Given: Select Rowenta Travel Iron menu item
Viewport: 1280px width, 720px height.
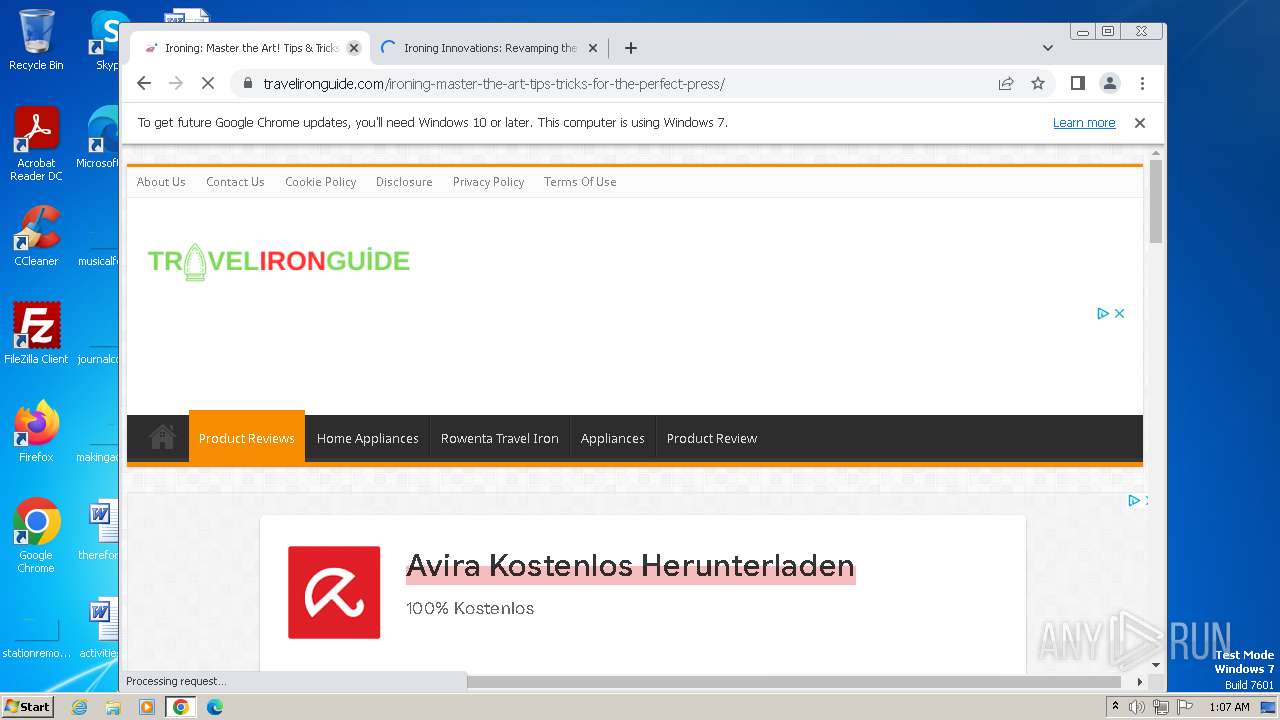Looking at the screenshot, I should click(500, 438).
